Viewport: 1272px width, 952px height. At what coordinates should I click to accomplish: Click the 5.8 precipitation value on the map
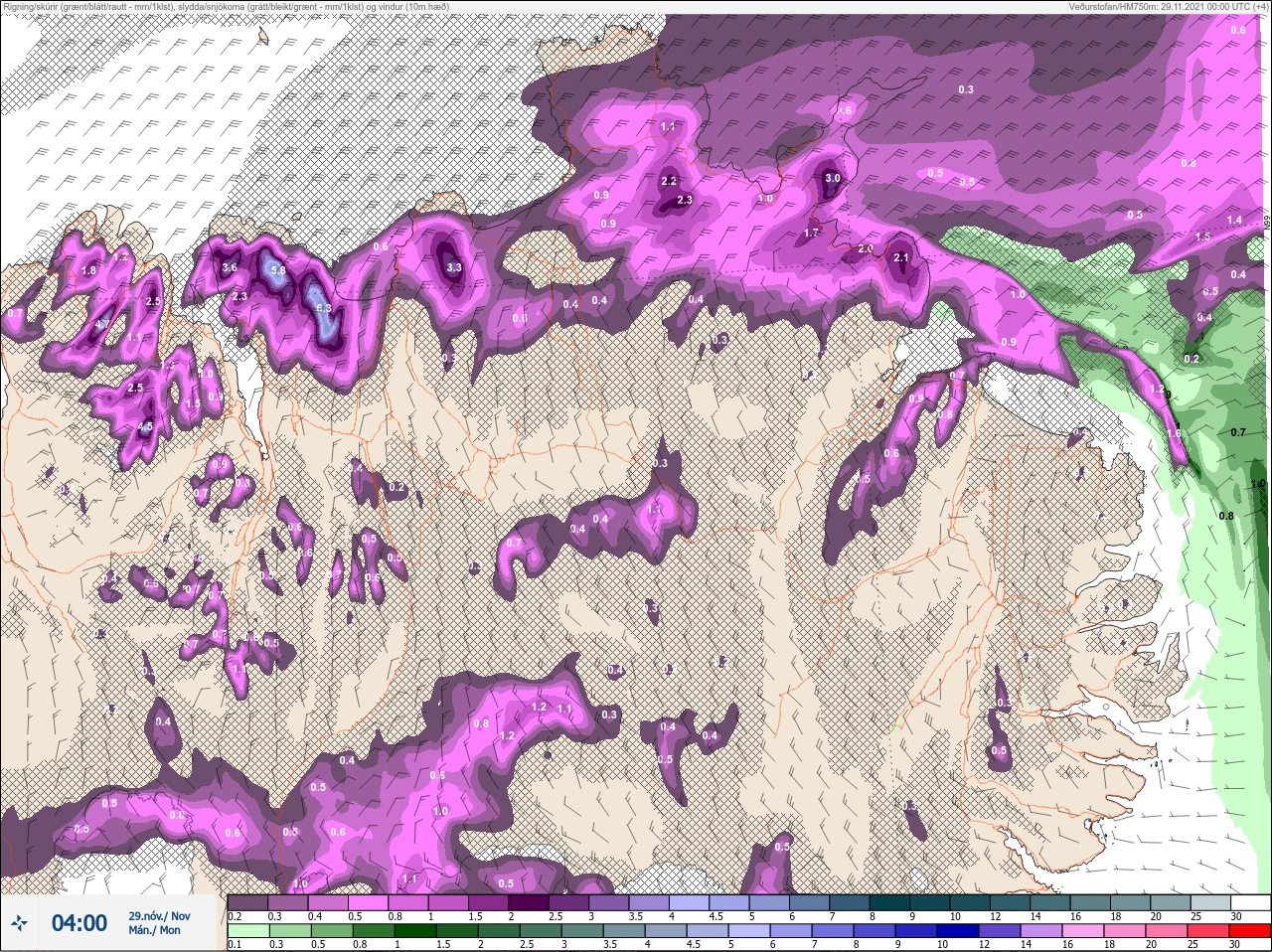[278, 270]
